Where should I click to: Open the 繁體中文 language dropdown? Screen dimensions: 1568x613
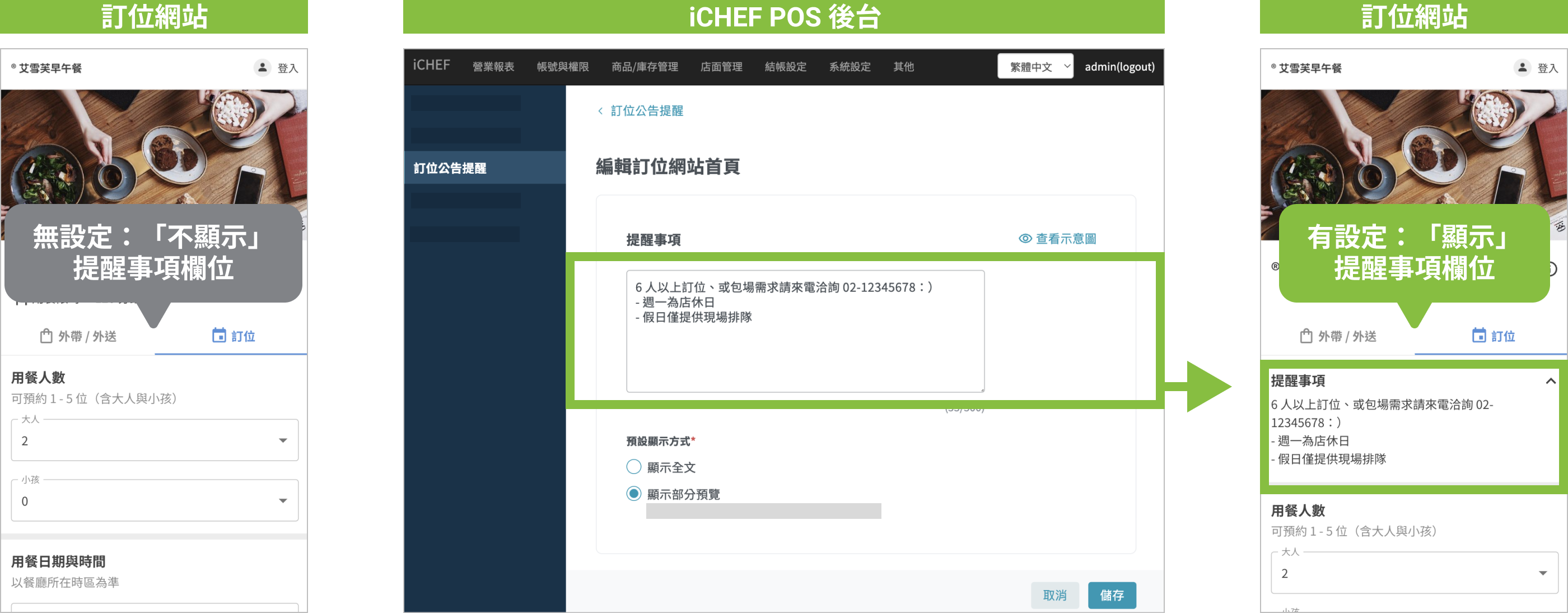pos(1035,67)
